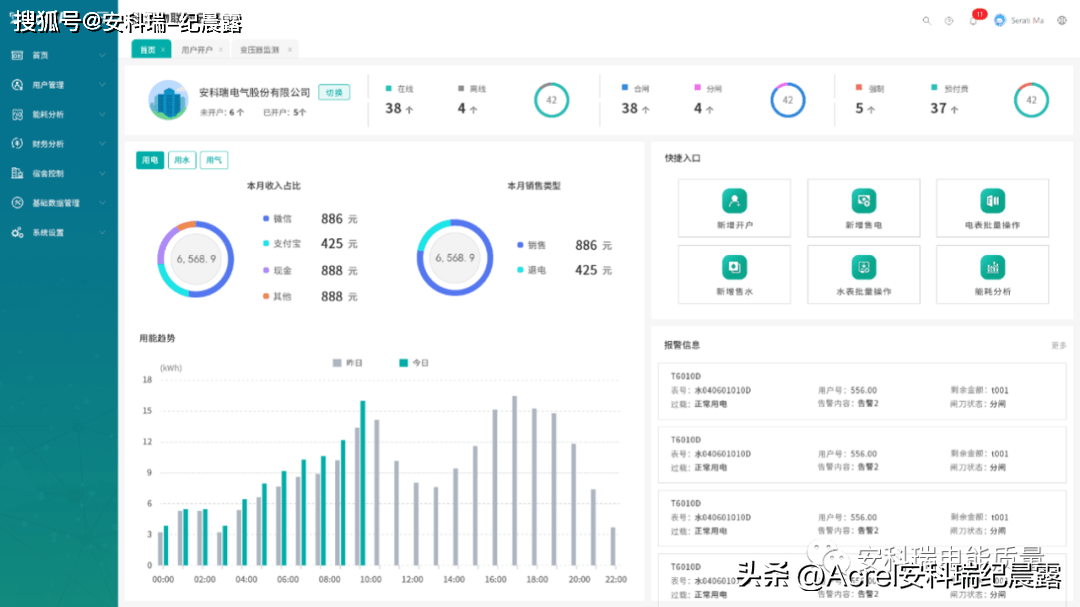Select the 用电 toggle
The width and height of the screenshot is (1080, 607).
(150, 160)
